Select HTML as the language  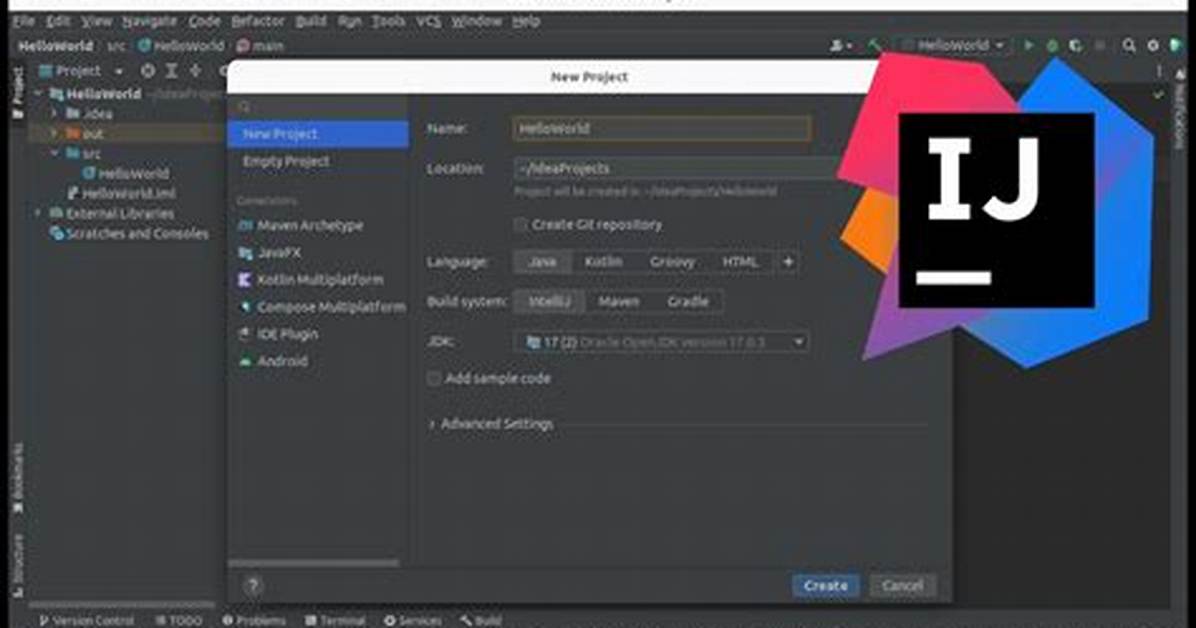740,262
